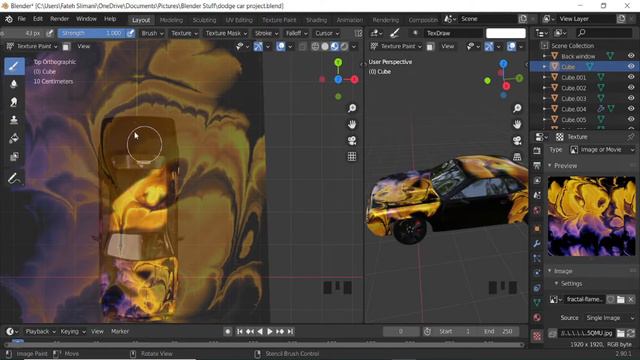Screen dimensions: 640x360
Task: Open the Window menu
Action: [x=86, y=19]
